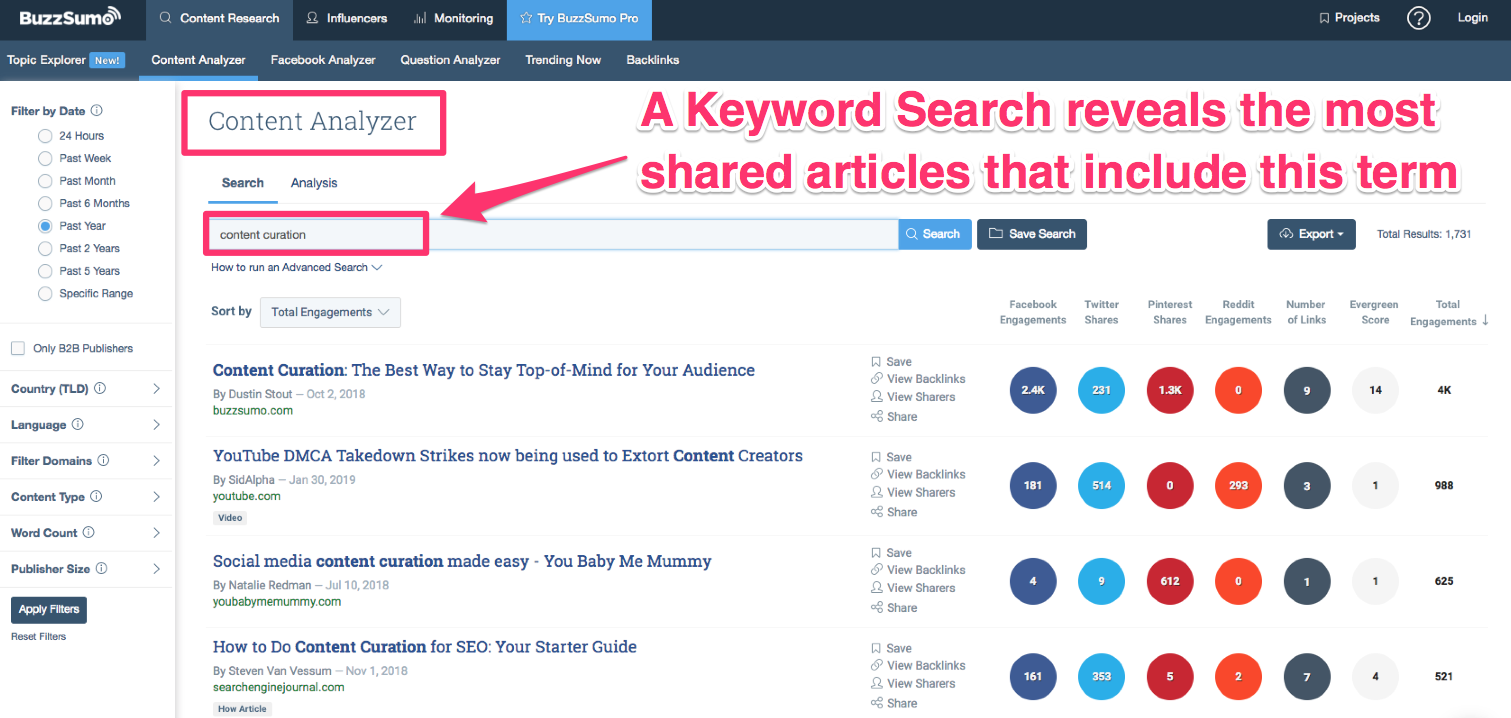Open the Backlinks tab

[653, 60]
